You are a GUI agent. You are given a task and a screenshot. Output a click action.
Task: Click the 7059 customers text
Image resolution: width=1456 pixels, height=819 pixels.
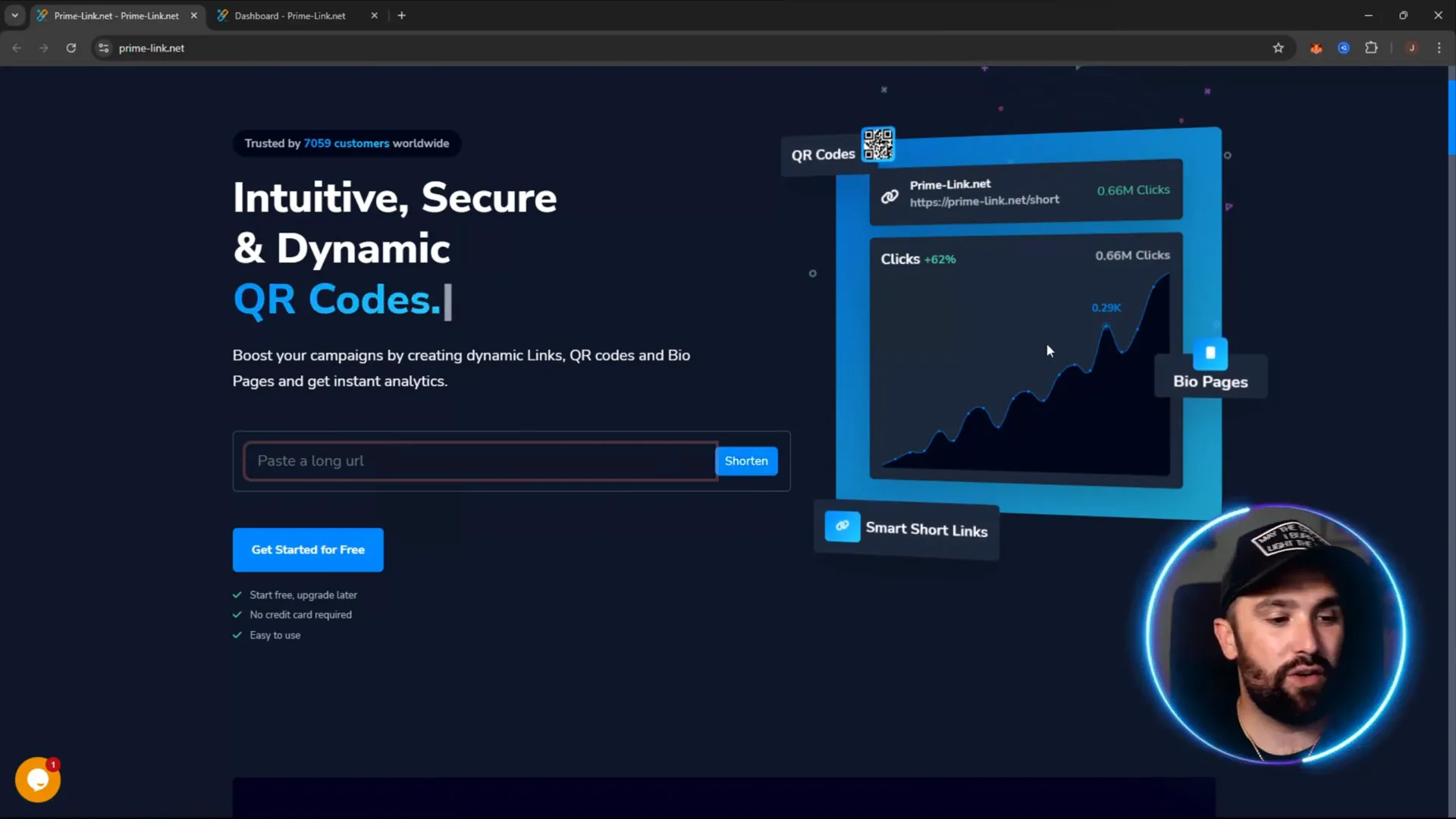coord(347,143)
